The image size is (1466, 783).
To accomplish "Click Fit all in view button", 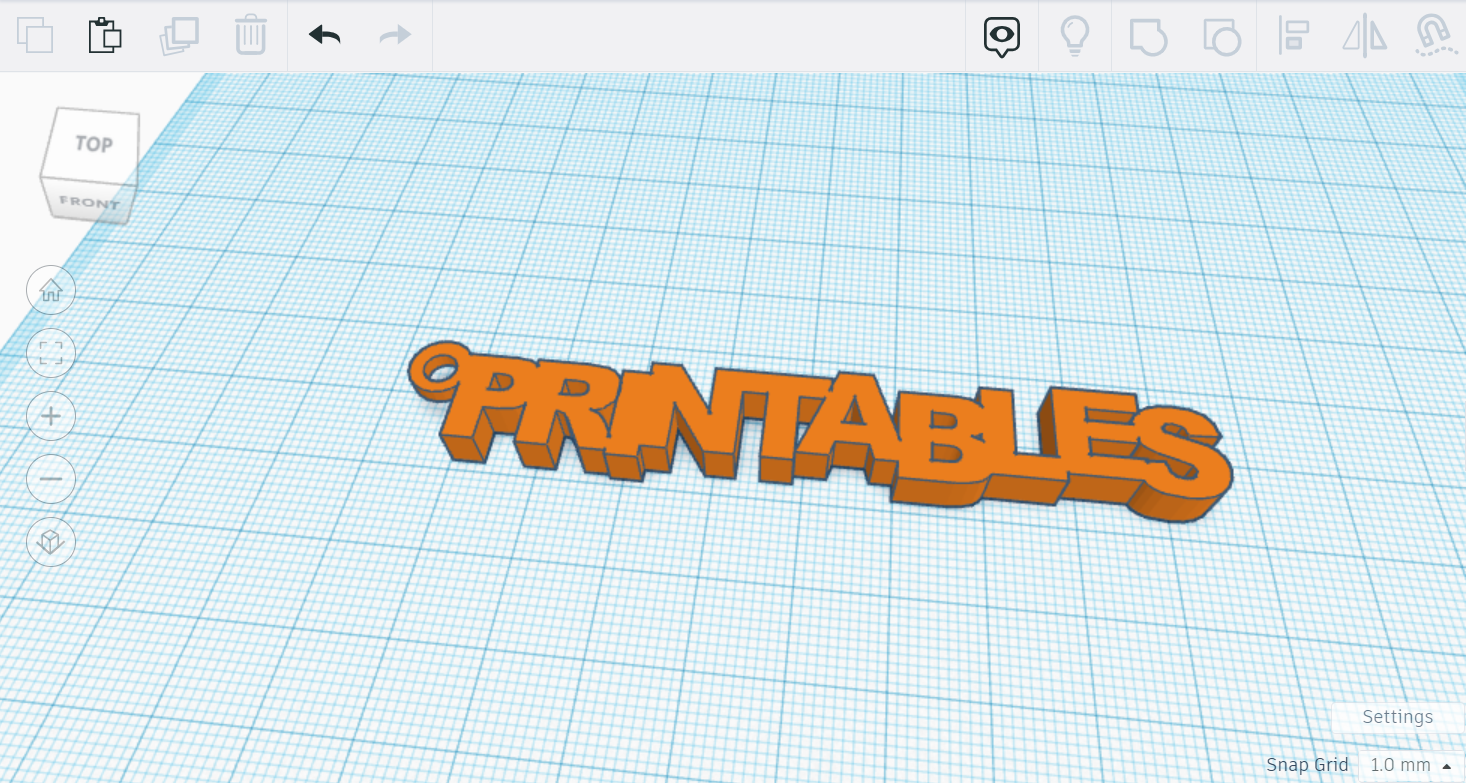I will pos(51,353).
